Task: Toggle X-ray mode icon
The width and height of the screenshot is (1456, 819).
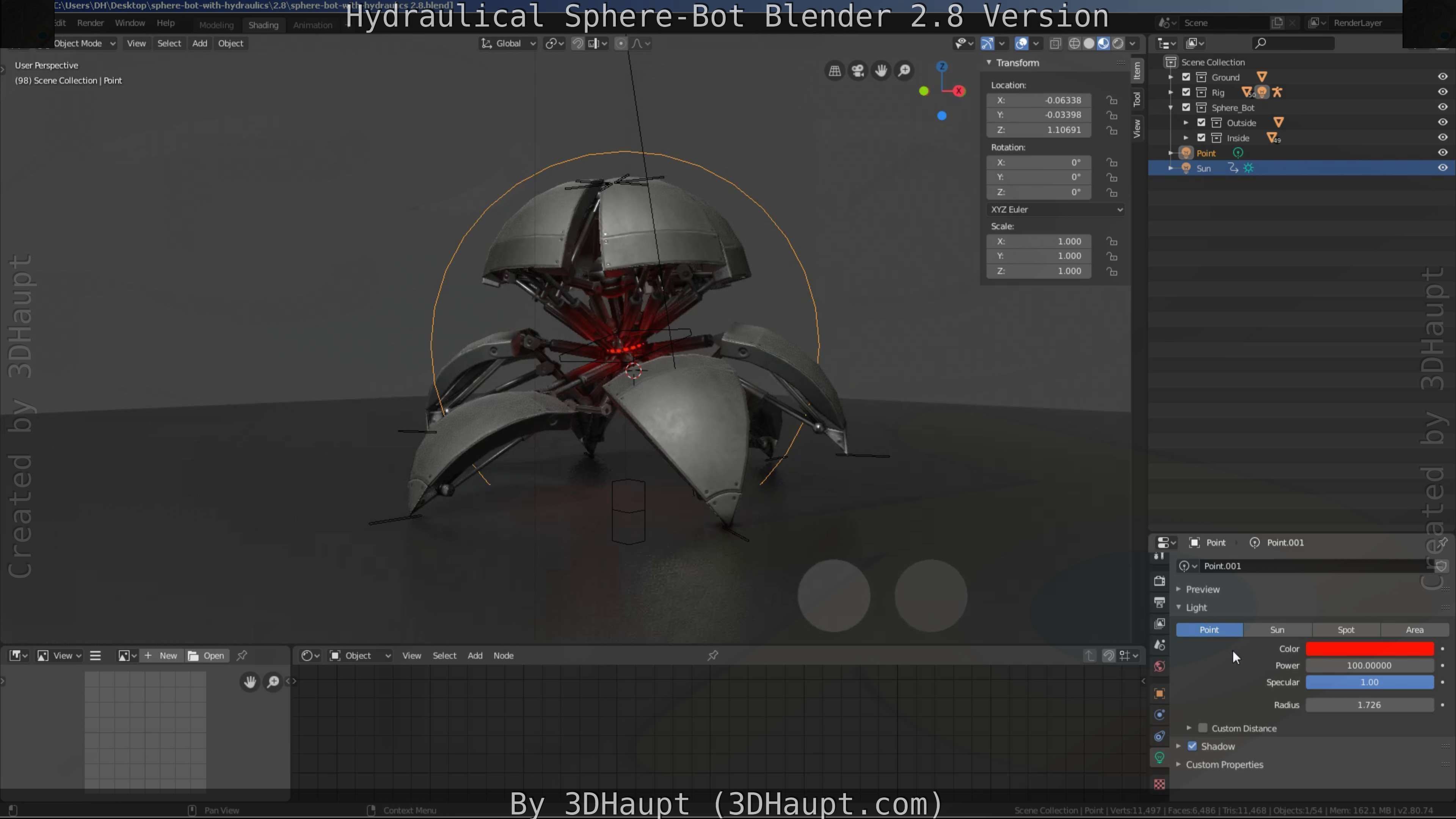Action: click(1055, 44)
